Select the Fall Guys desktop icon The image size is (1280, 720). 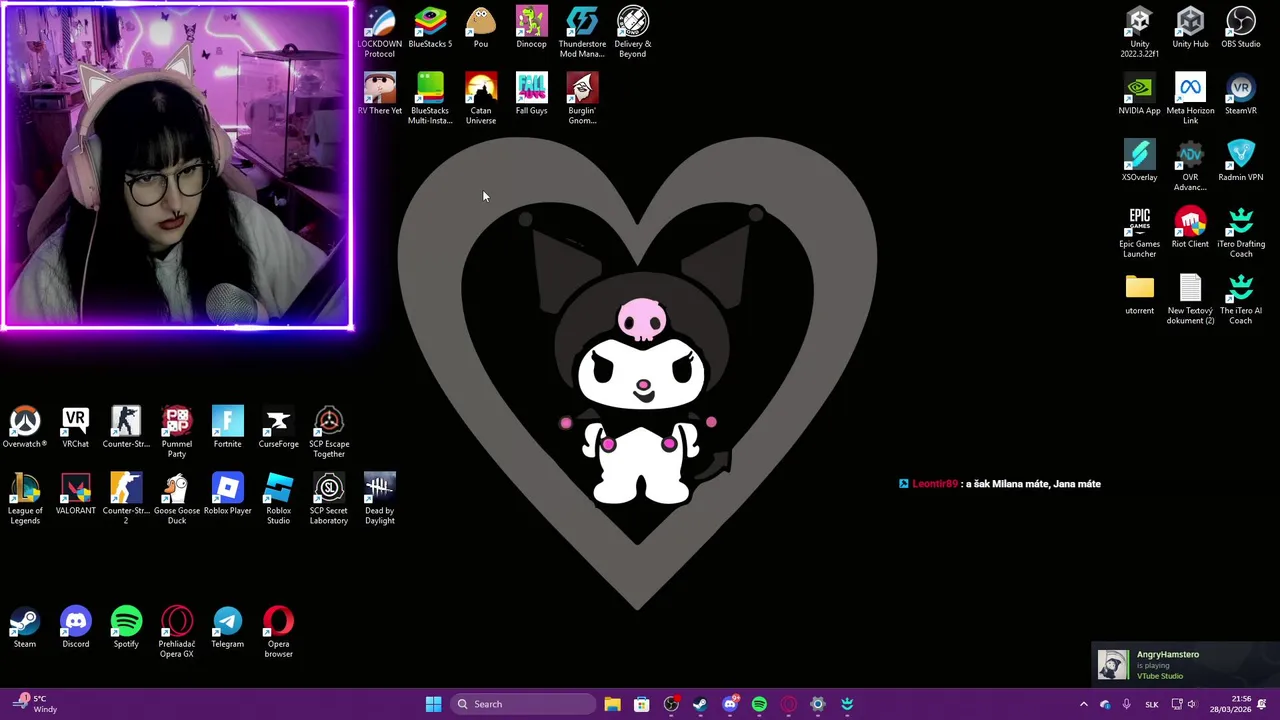point(532,94)
